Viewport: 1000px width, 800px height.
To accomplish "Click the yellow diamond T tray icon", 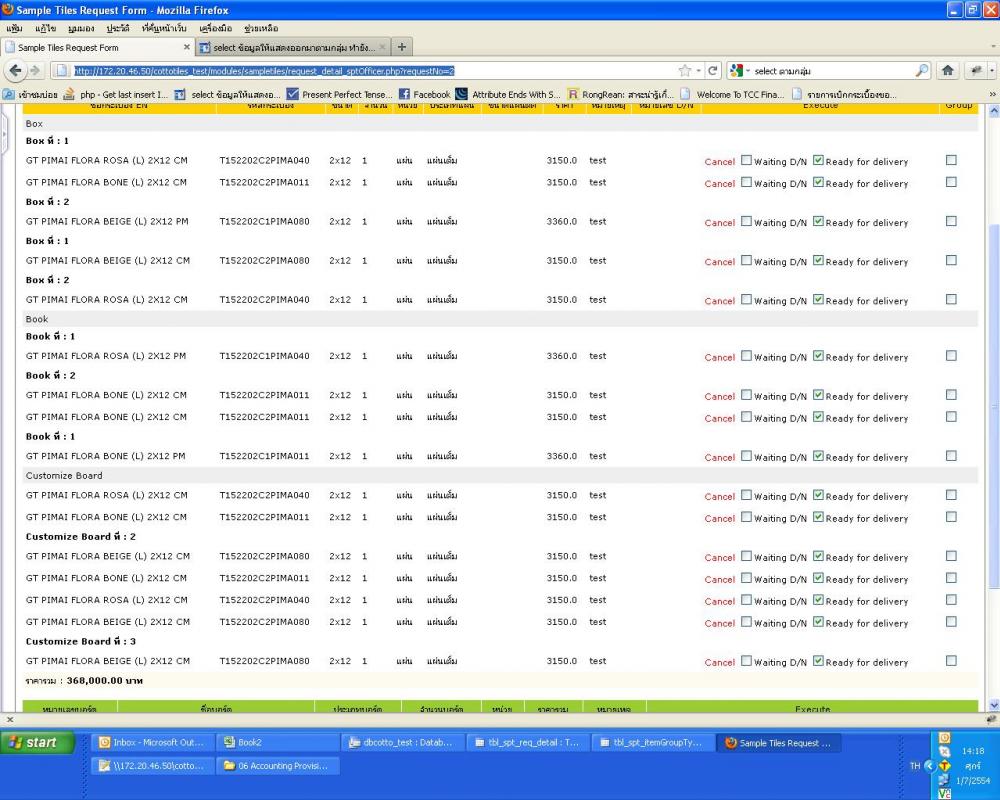I will pyautogui.click(x=945, y=766).
